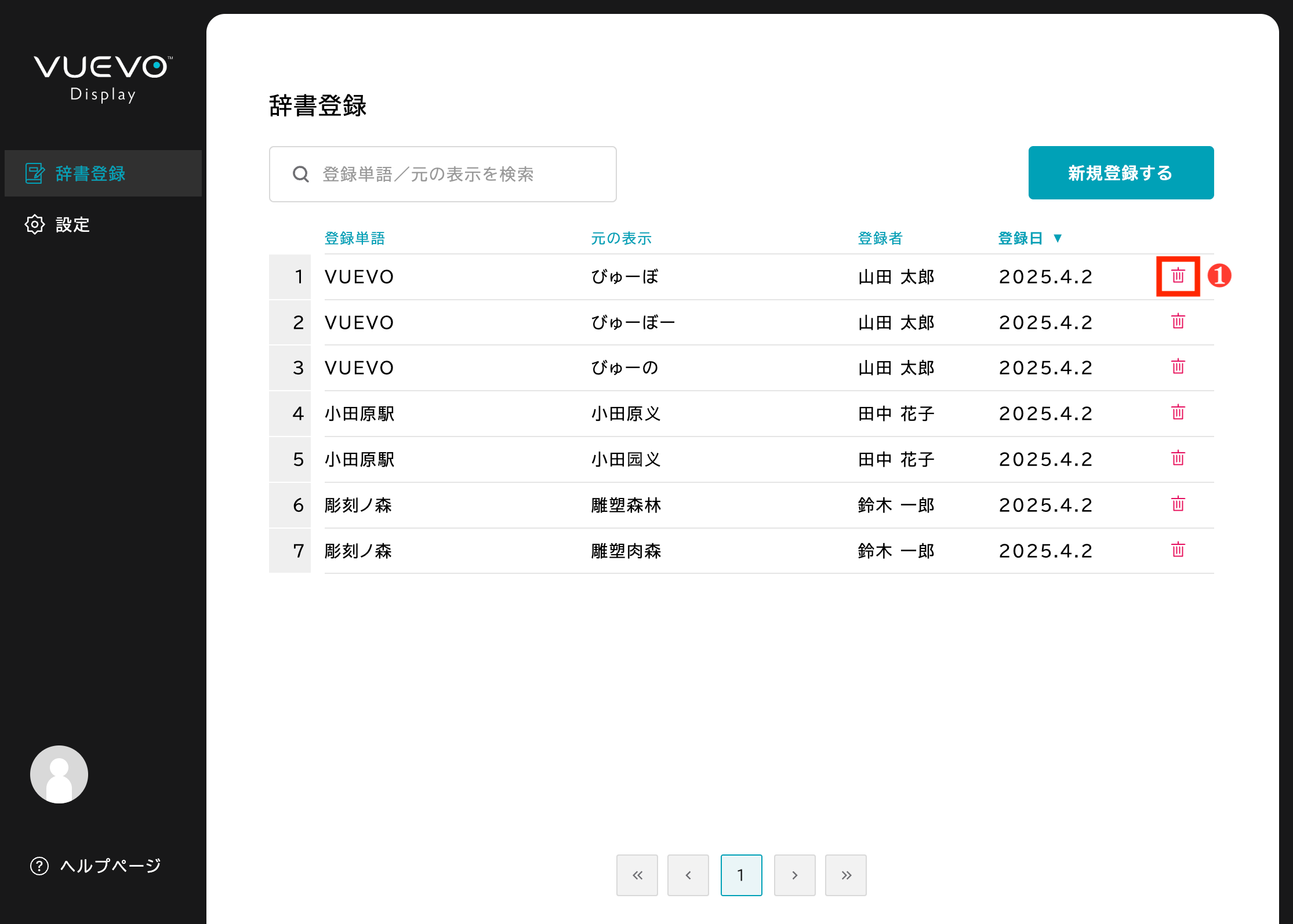Jump to last page with double-right chevron

coord(846,875)
